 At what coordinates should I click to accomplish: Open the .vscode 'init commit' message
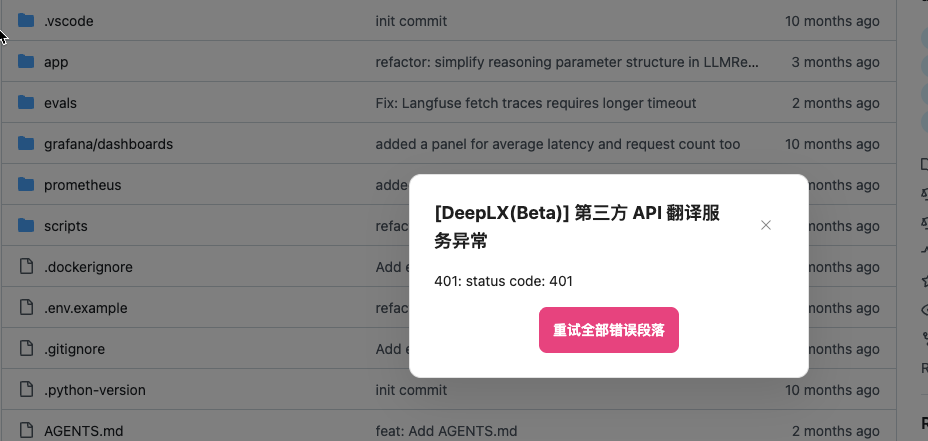point(411,21)
